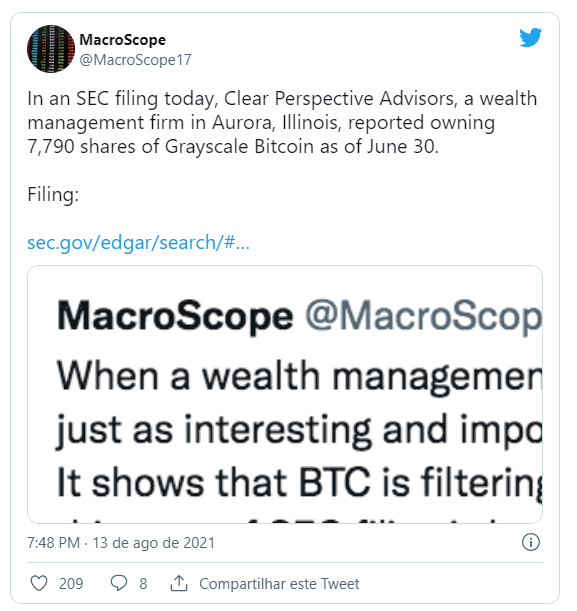This screenshot has height=611, width=577.
Task: Click the 8 replies count
Action: coord(143,584)
